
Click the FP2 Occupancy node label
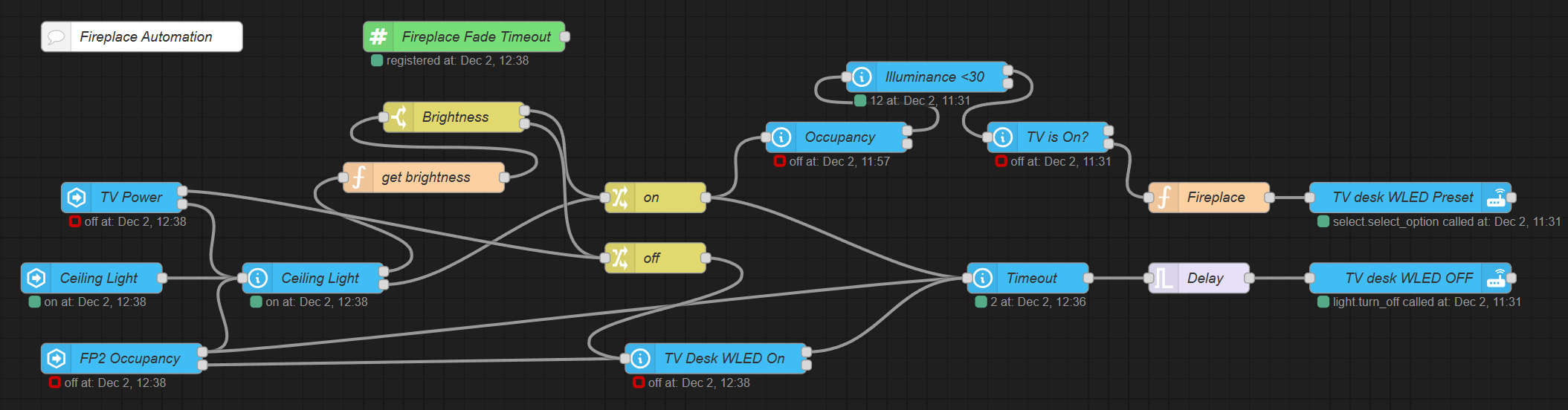129,359
